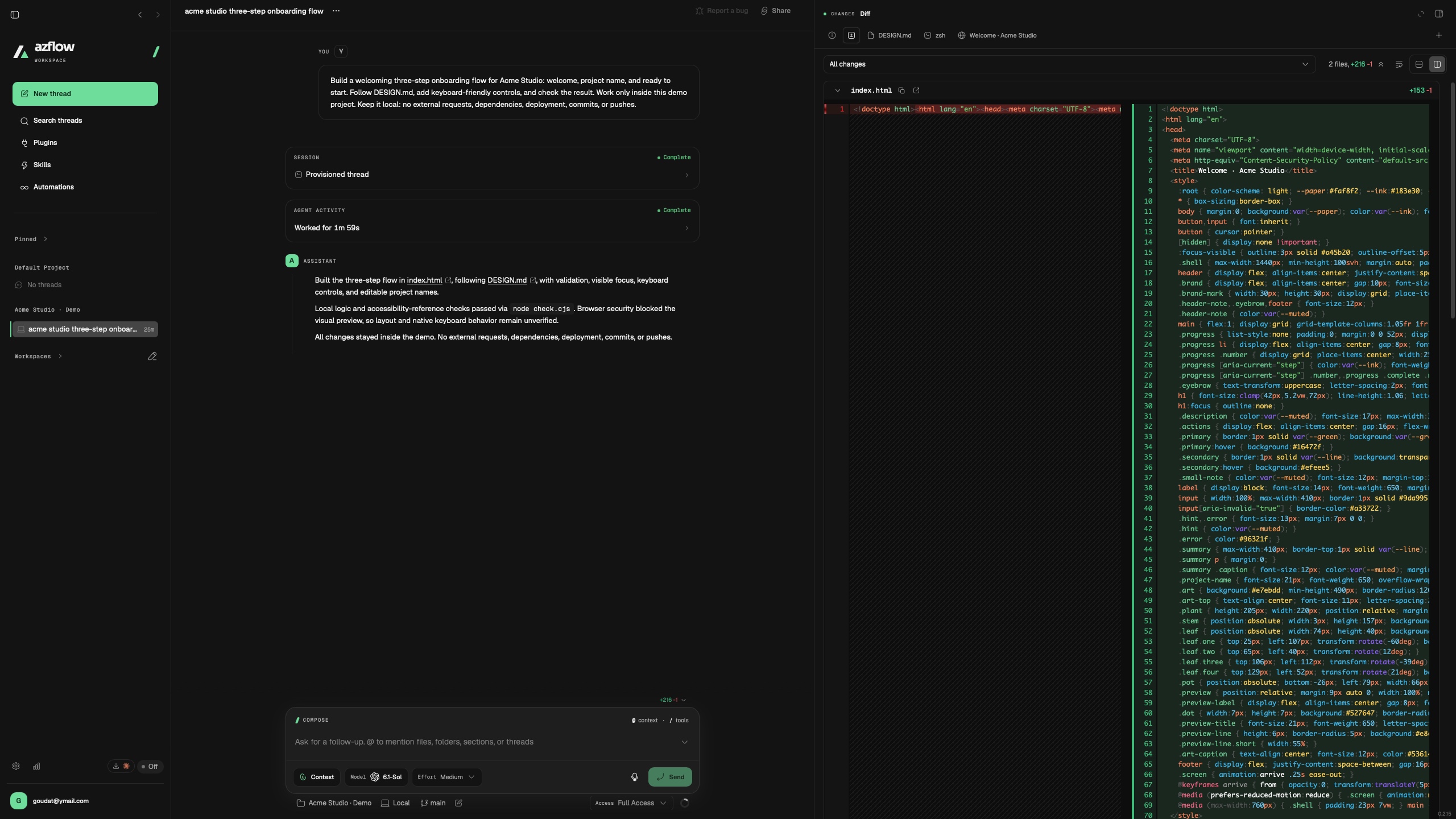Viewport: 1456px width, 819px height.
Task: Click the Share button
Action: [776, 11]
